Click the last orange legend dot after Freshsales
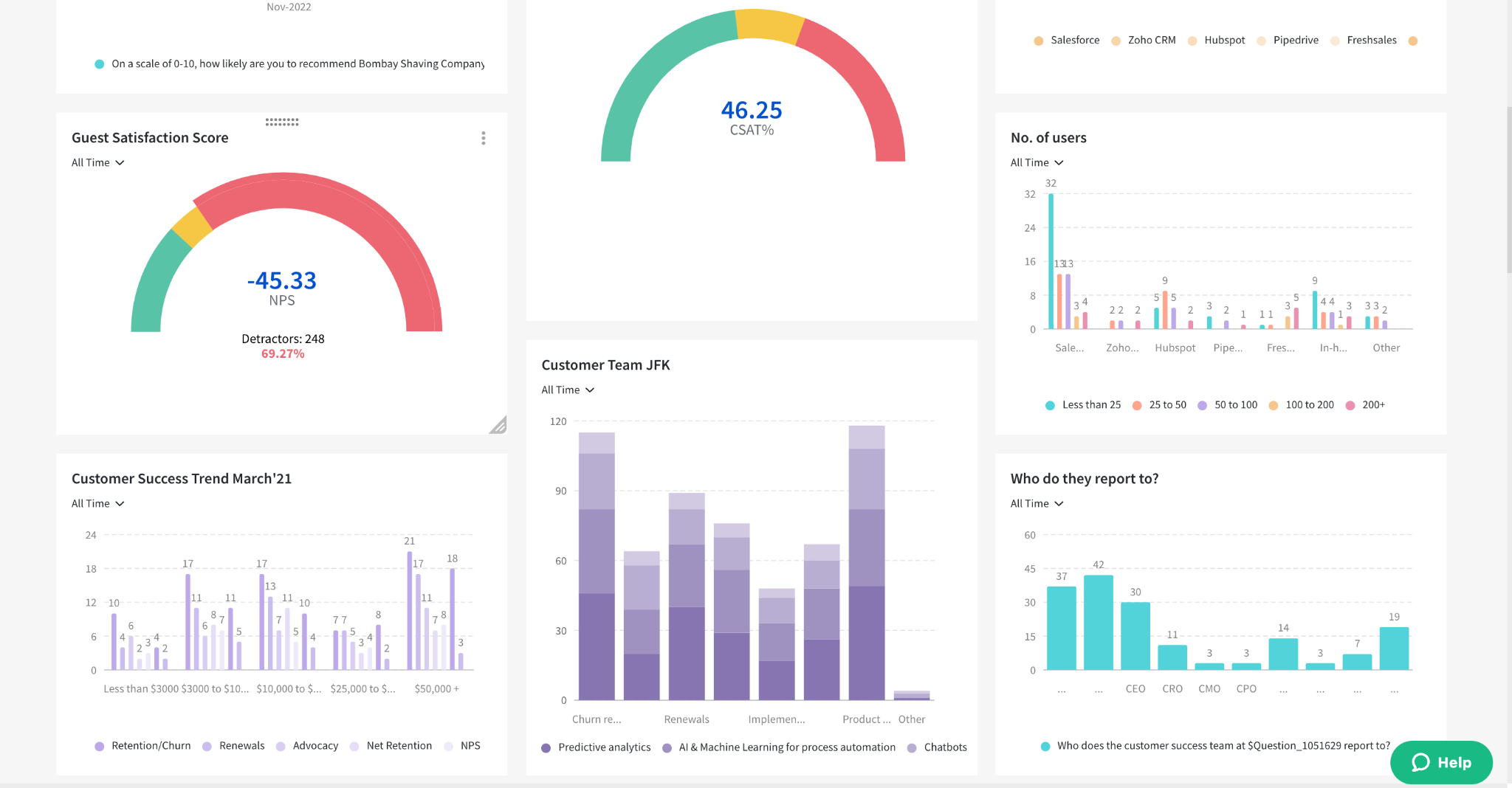The height and width of the screenshot is (788, 1512). [x=1413, y=41]
